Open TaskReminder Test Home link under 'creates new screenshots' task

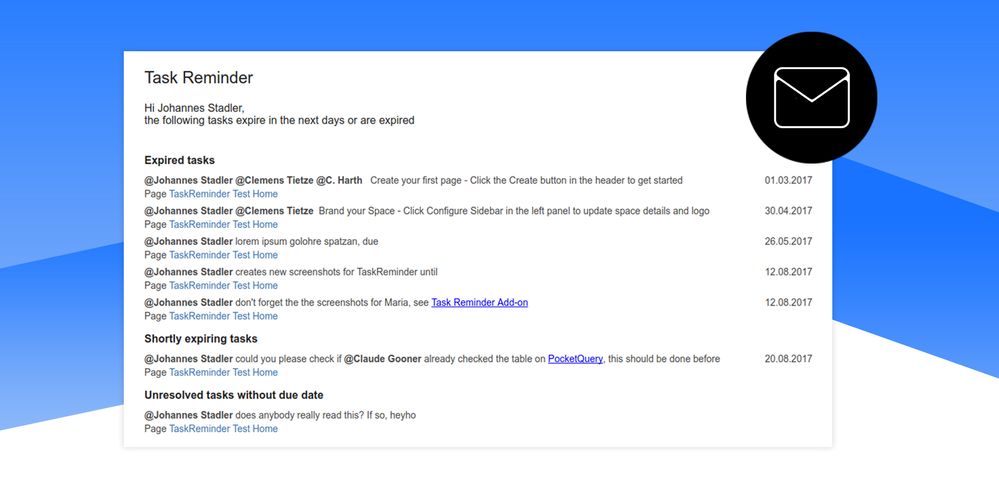point(223,286)
